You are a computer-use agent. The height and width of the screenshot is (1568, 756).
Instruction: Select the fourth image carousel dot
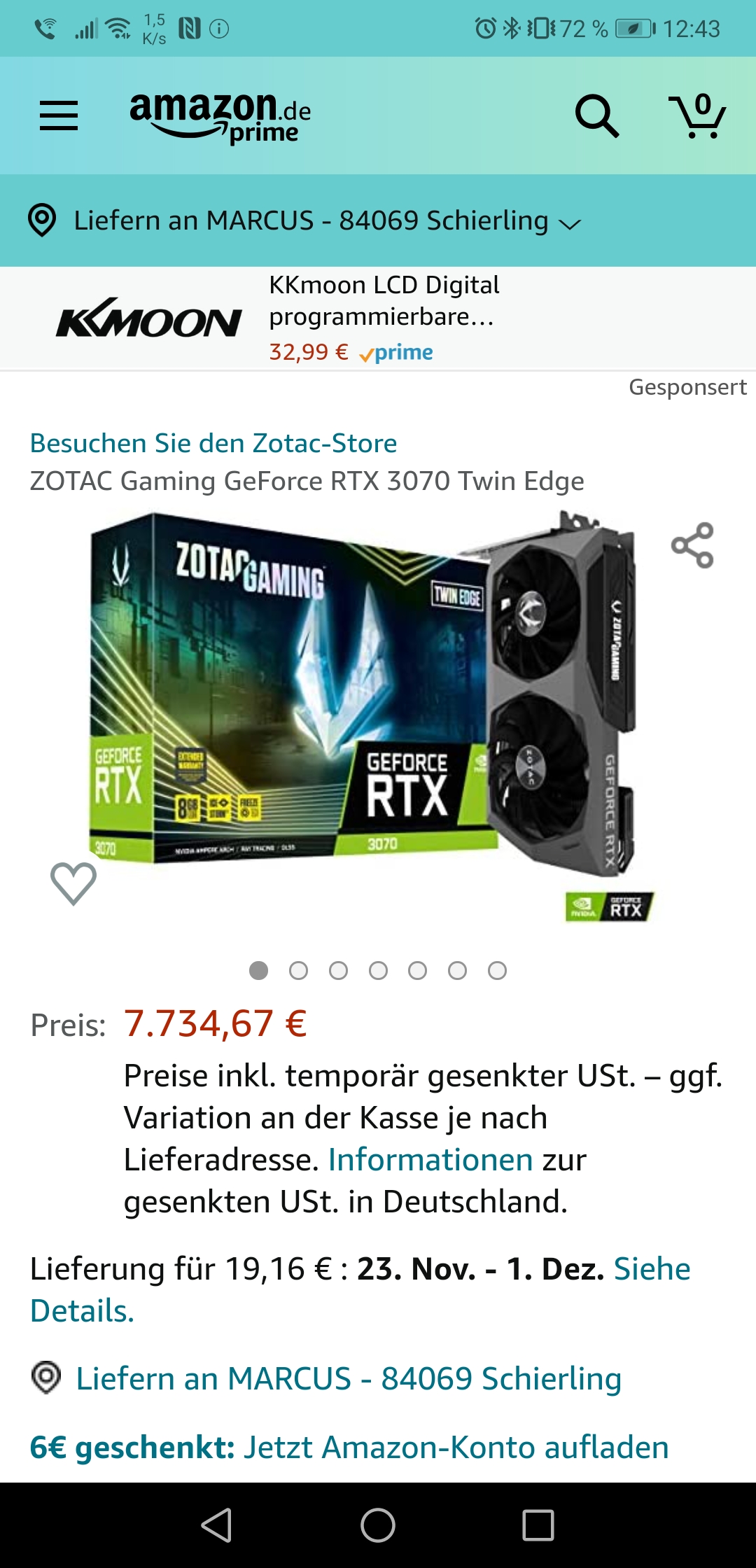pos(378,971)
